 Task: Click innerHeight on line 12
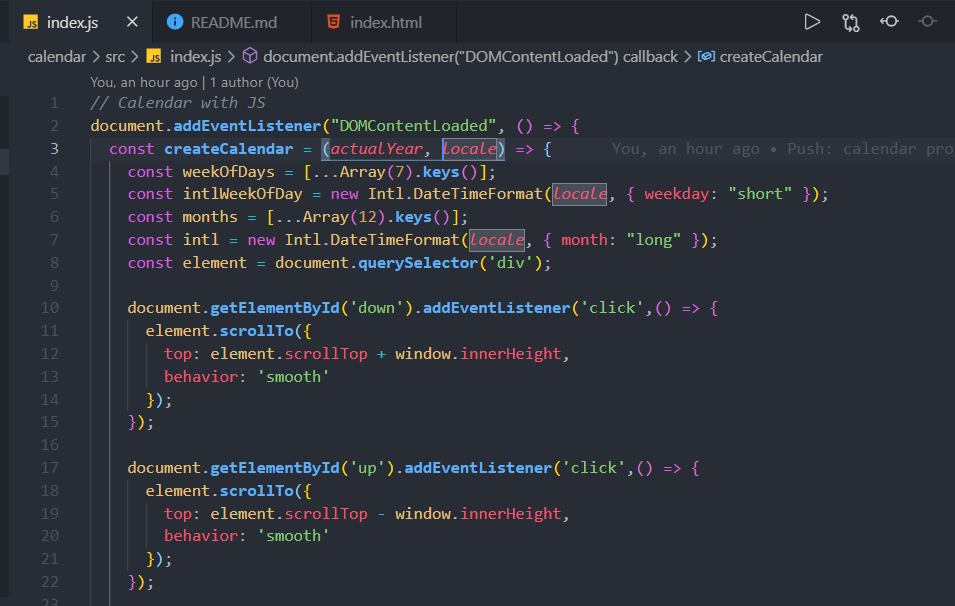point(510,354)
